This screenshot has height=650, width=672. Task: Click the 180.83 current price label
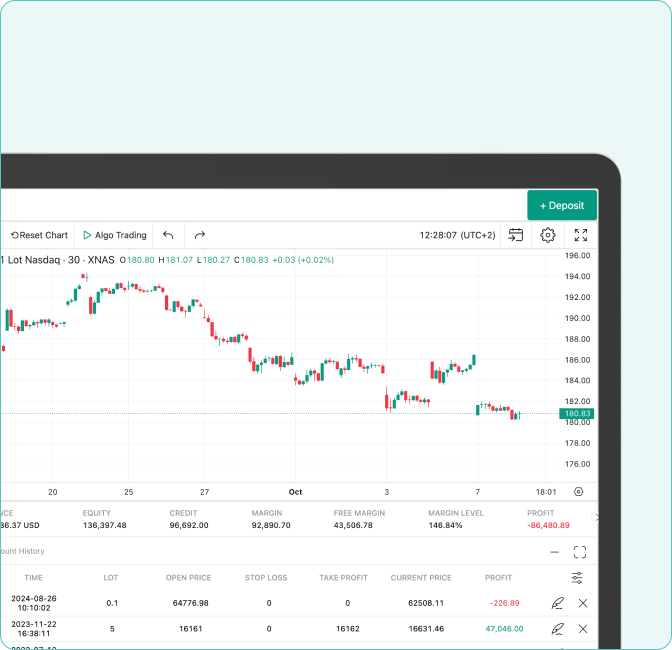(x=578, y=413)
